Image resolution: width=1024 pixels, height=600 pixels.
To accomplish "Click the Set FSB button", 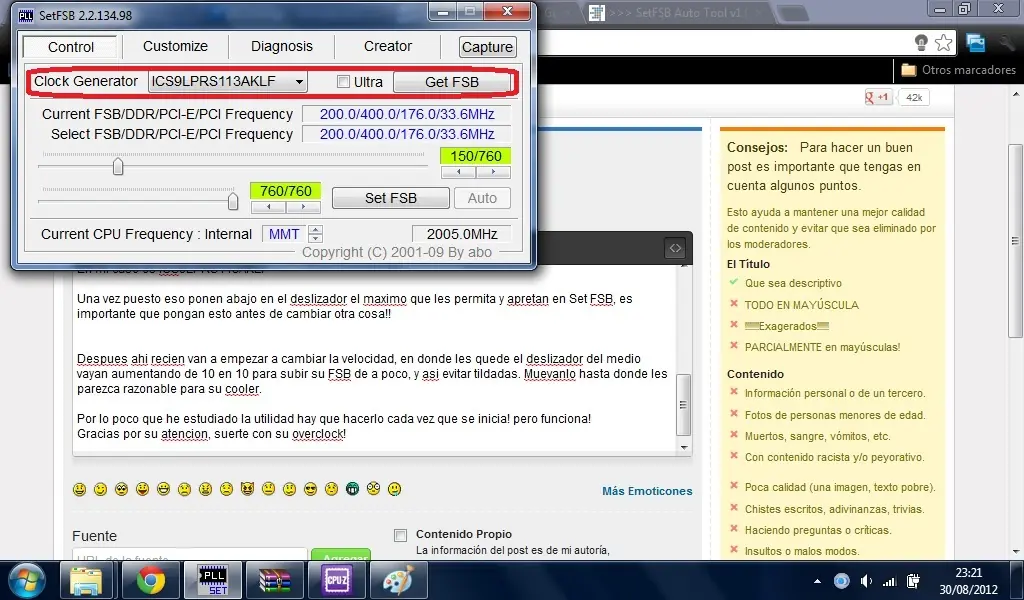I will (391, 198).
